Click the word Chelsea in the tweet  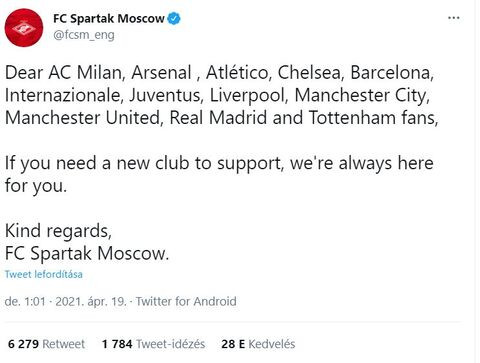pyautogui.click(x=311, y=73)
